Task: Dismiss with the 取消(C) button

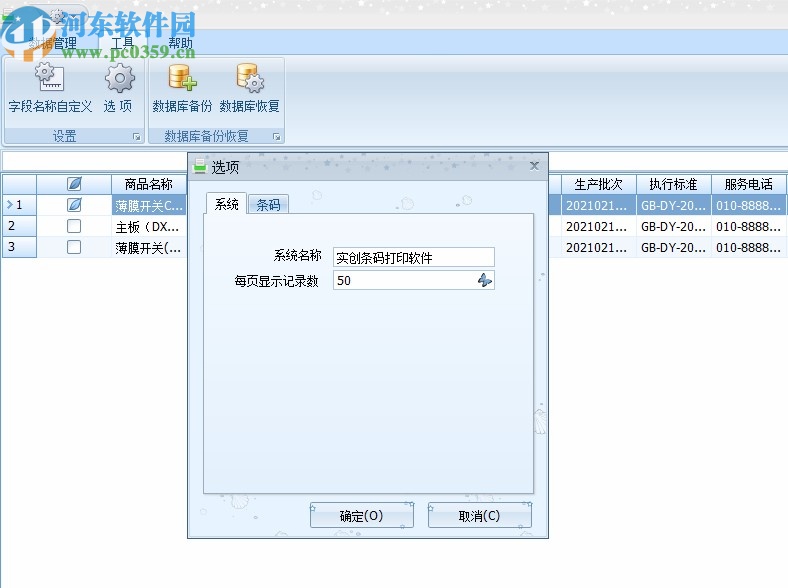Action: pos(479,516)
